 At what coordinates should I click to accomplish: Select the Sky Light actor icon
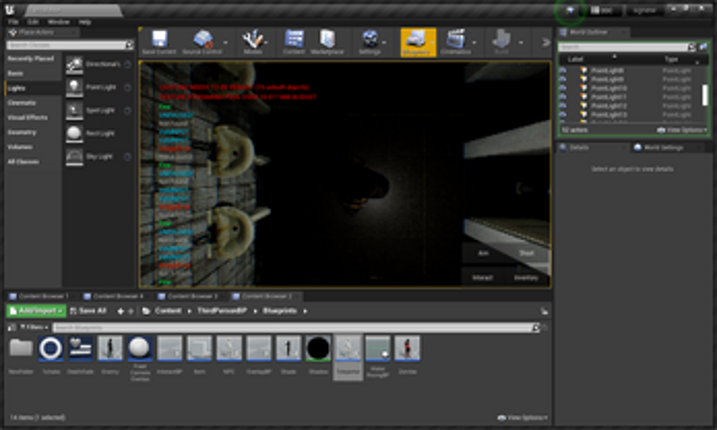point(74,156)
